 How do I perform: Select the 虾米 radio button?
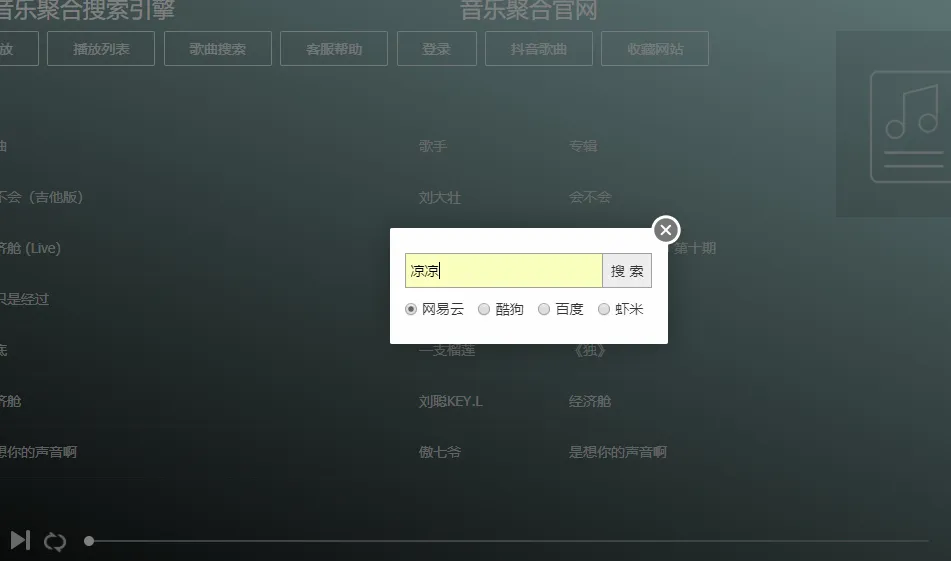click(603, 309)
